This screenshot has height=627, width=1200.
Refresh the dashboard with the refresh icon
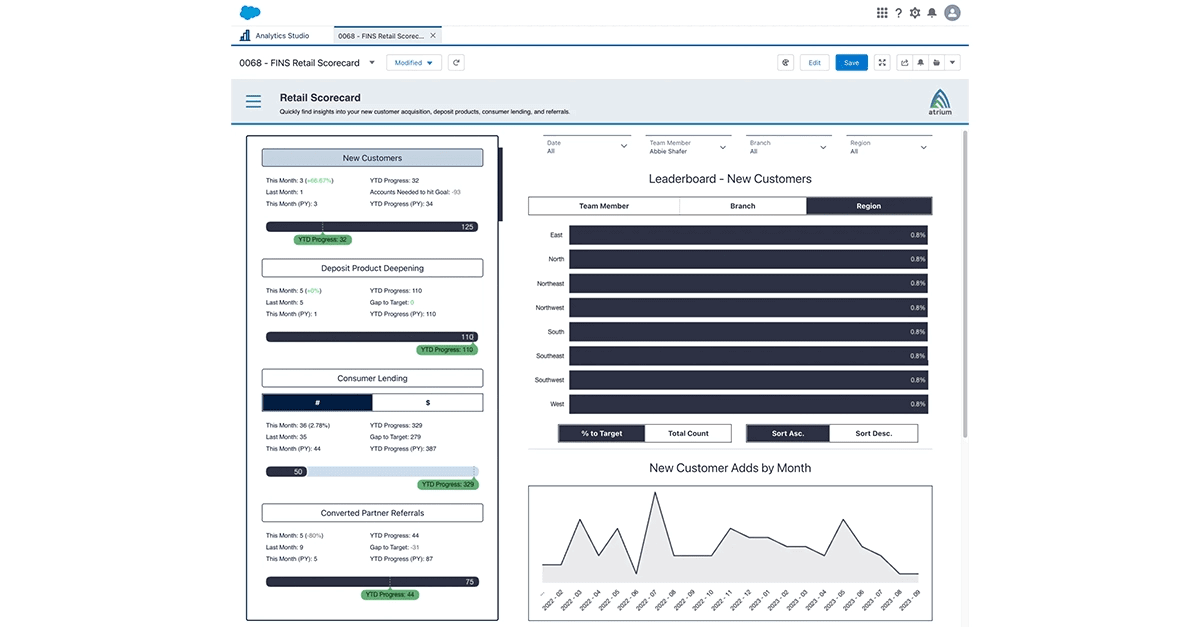(456, 62)
